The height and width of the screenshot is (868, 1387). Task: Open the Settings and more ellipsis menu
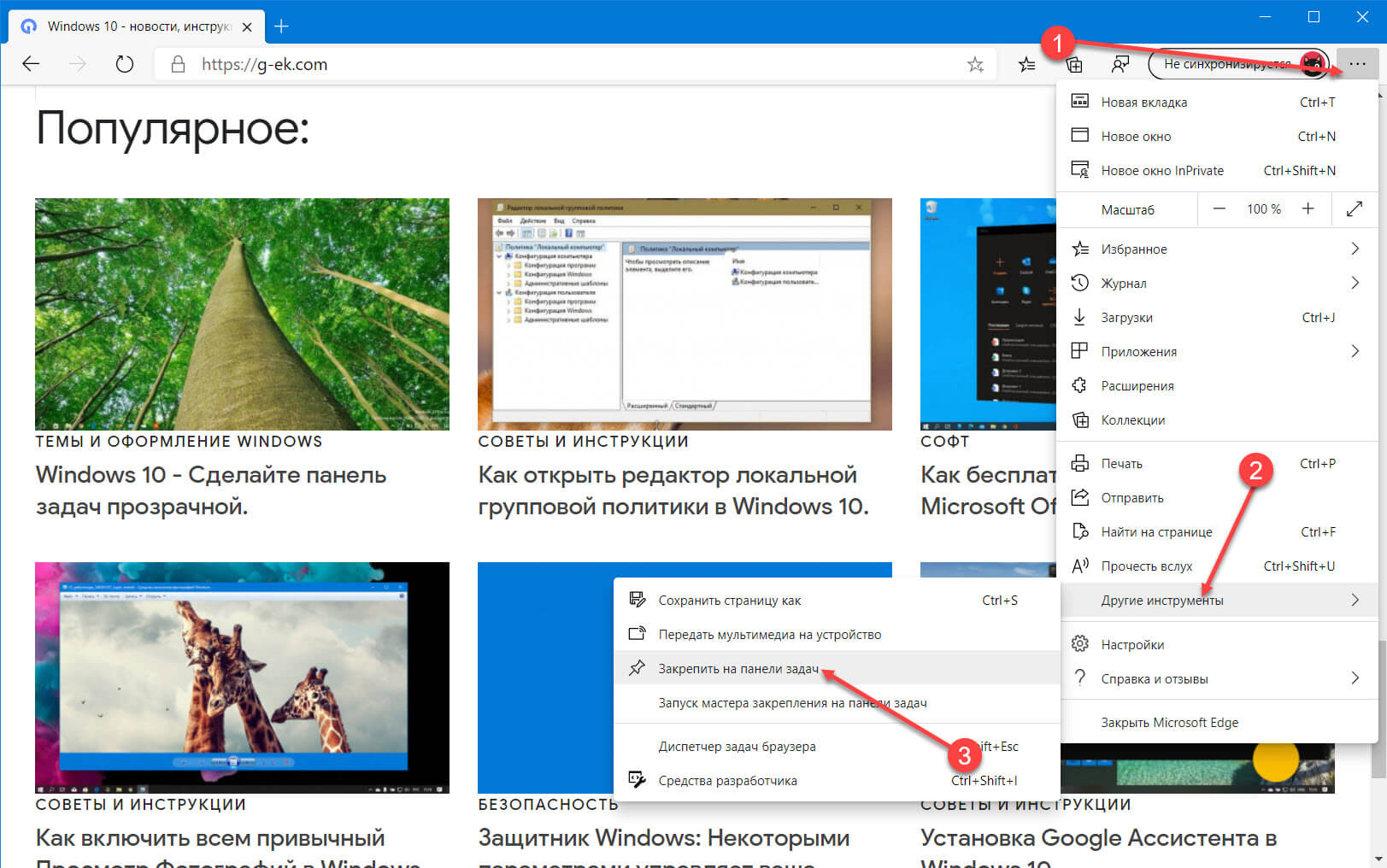click(1357, 64)
